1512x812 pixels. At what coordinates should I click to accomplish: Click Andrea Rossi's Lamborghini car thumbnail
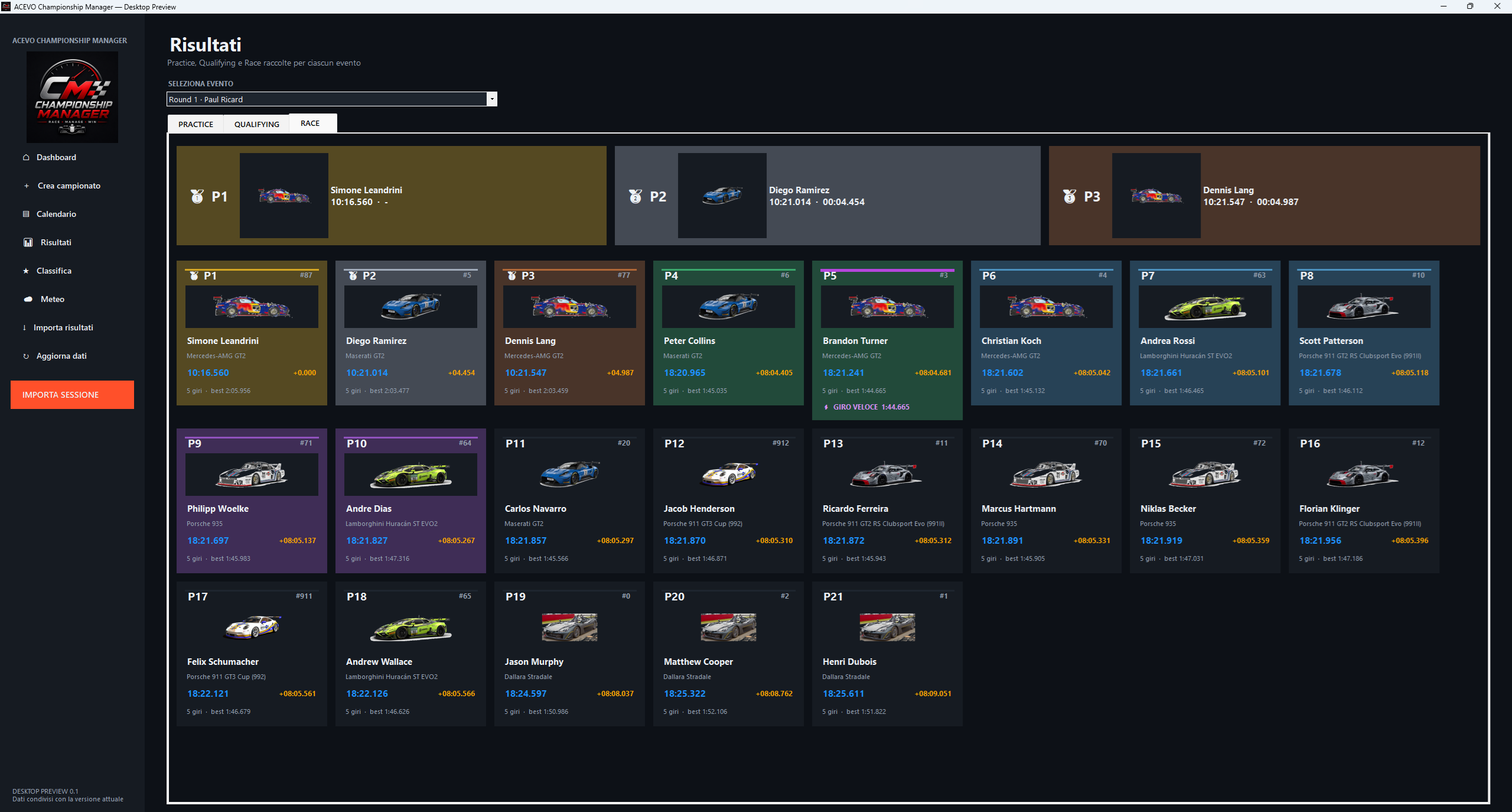1205,307
